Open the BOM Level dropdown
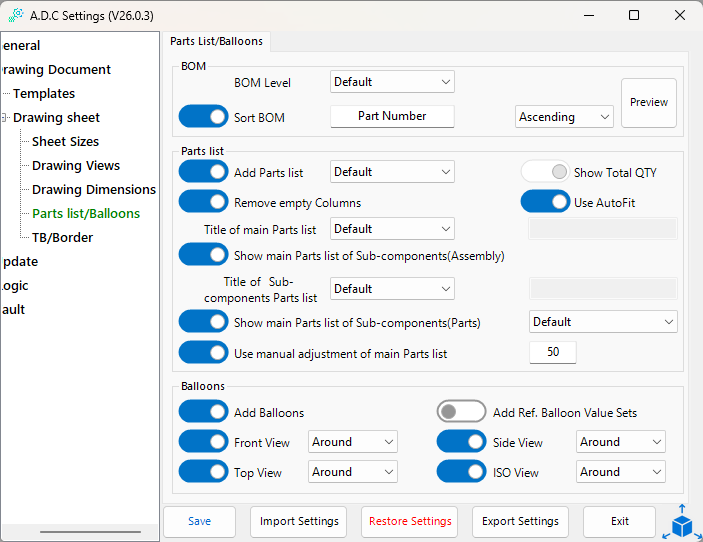Screen dimensions: 703x542 pyautogui.click(x=392, y=82)
